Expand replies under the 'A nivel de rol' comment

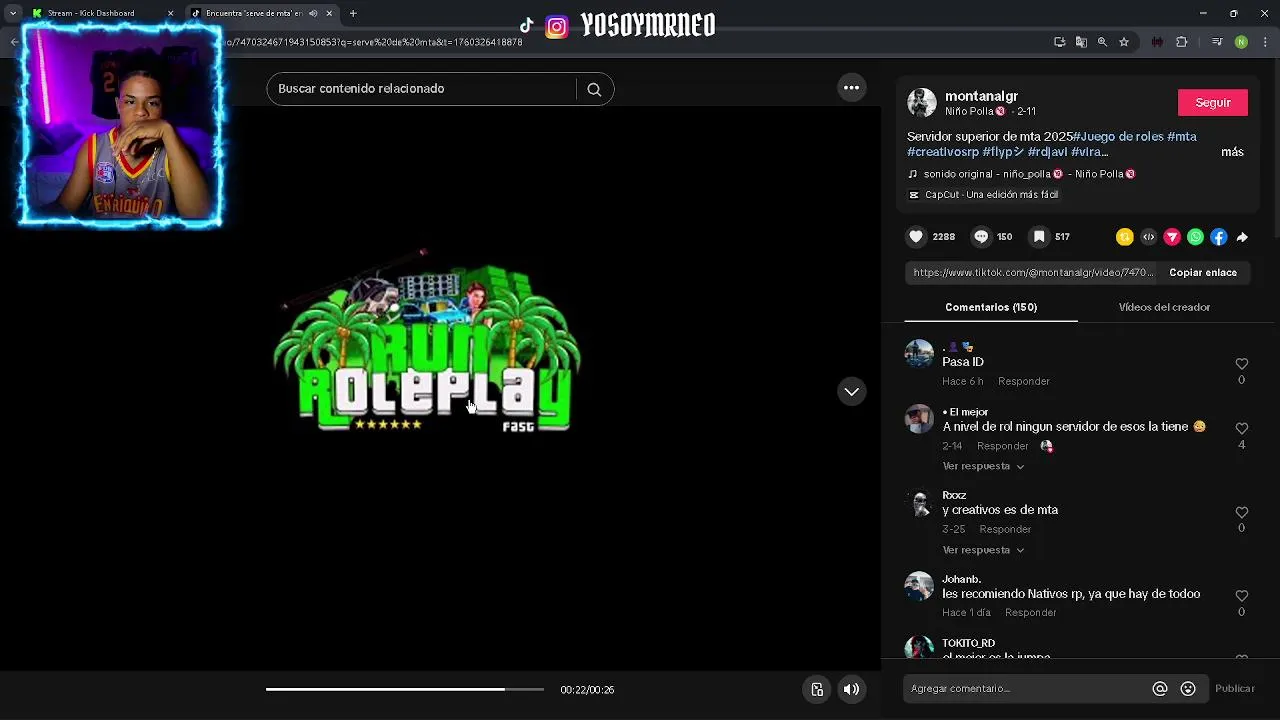point(983,466)
